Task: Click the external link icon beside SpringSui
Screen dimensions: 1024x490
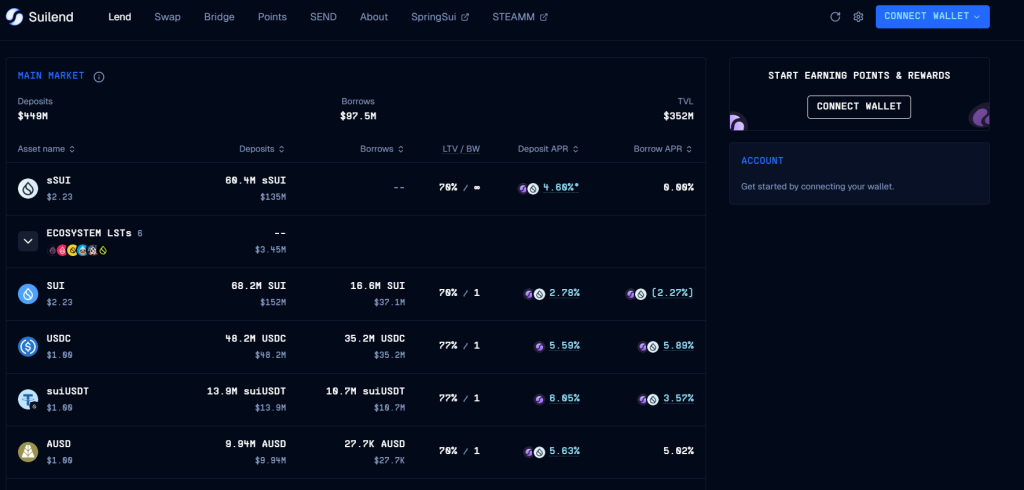Action: coord(465,18)
